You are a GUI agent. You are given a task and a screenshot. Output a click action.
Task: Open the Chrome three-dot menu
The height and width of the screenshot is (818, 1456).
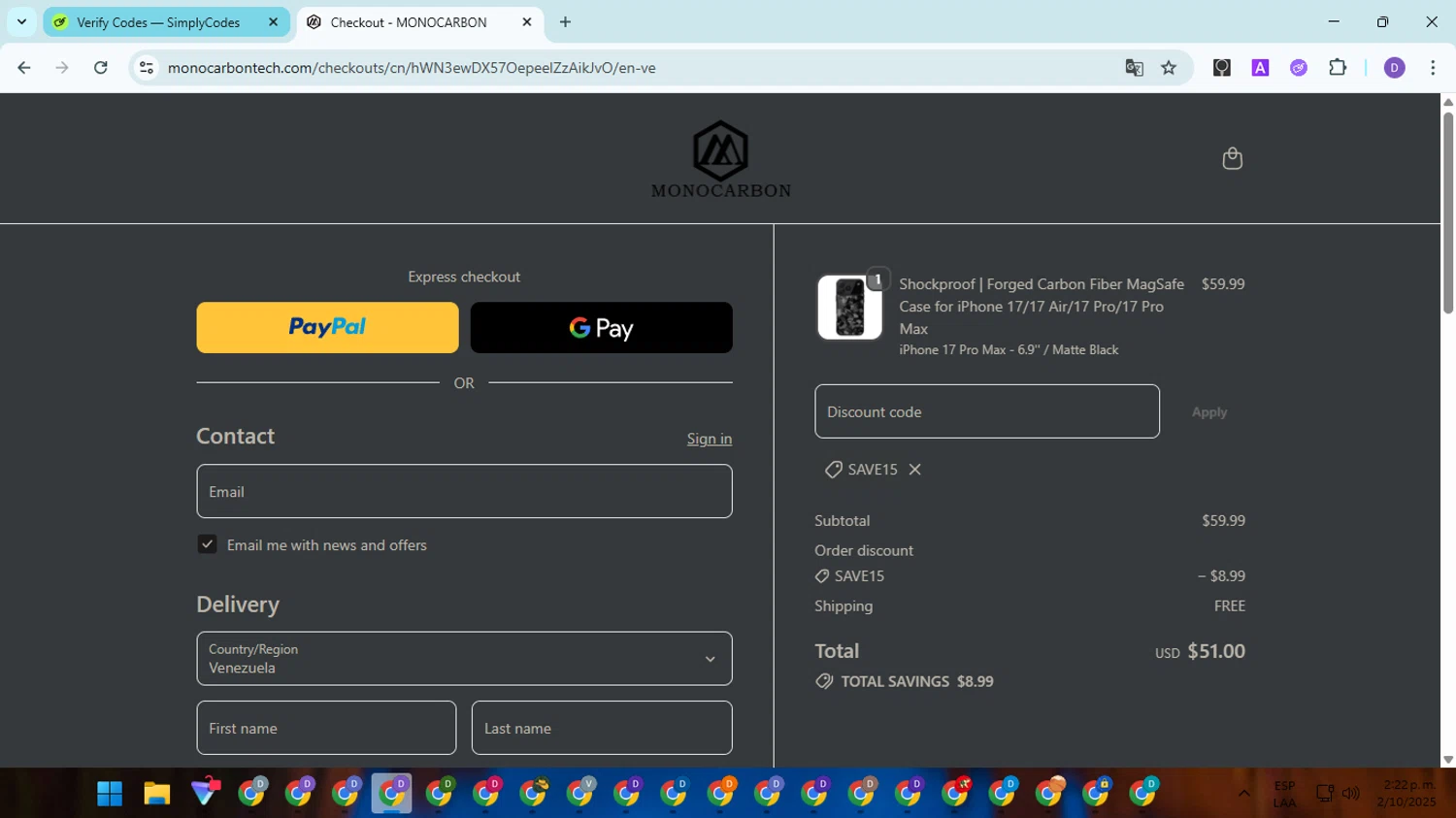click(x=1433, y=68)
